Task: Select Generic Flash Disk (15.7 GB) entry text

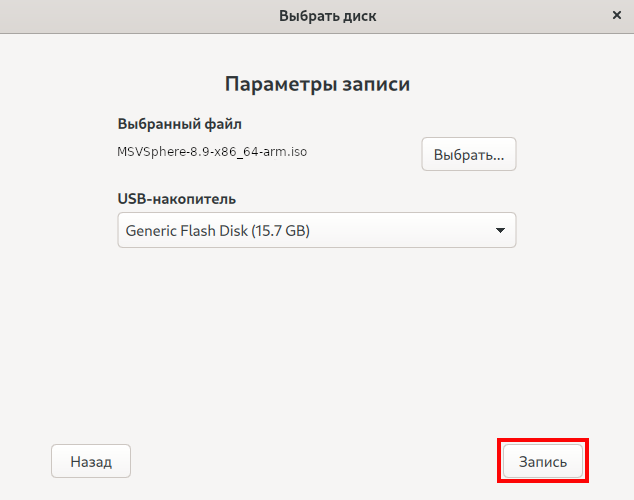Action: point(218,231)
